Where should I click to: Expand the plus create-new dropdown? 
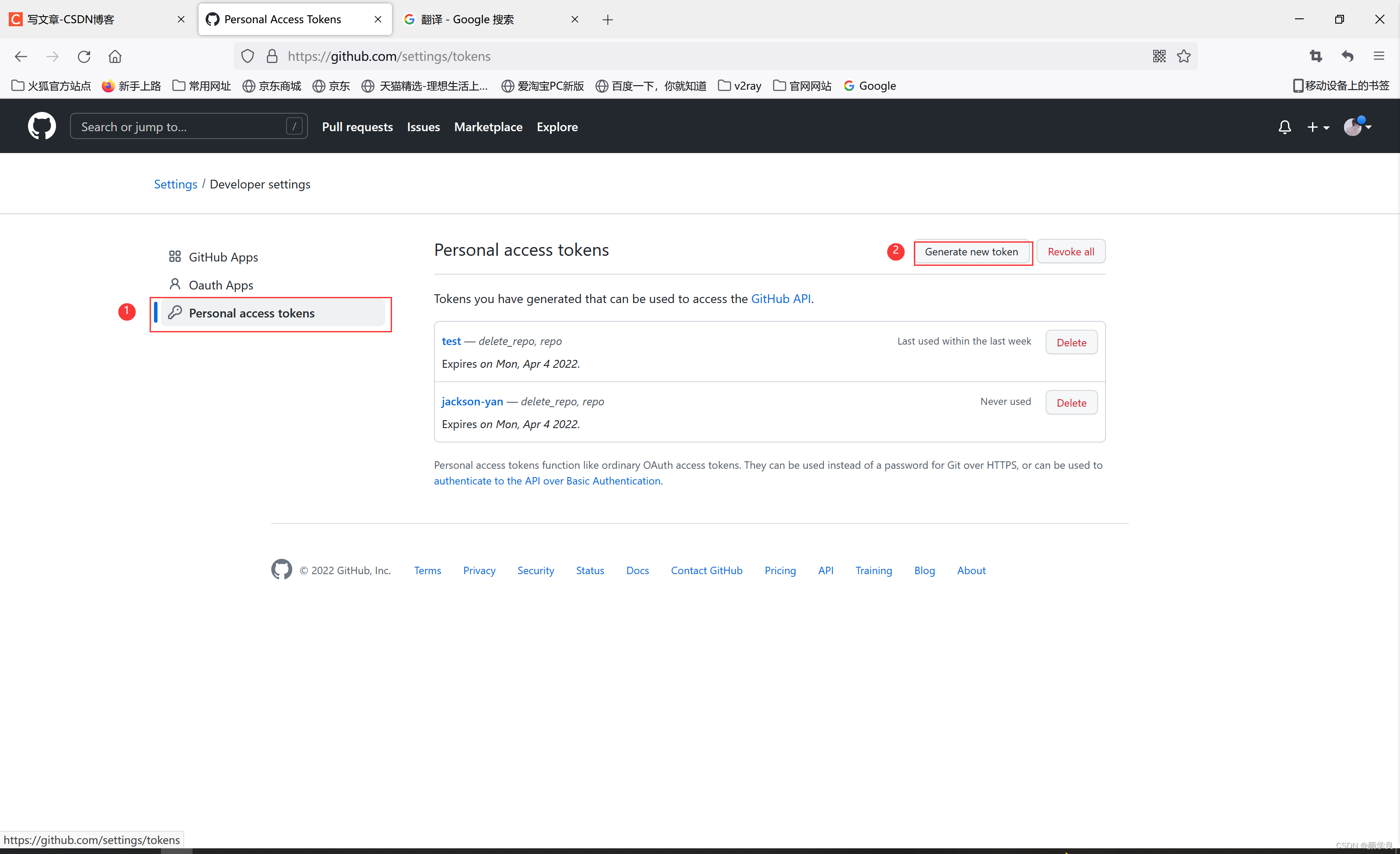point(1318,127)
